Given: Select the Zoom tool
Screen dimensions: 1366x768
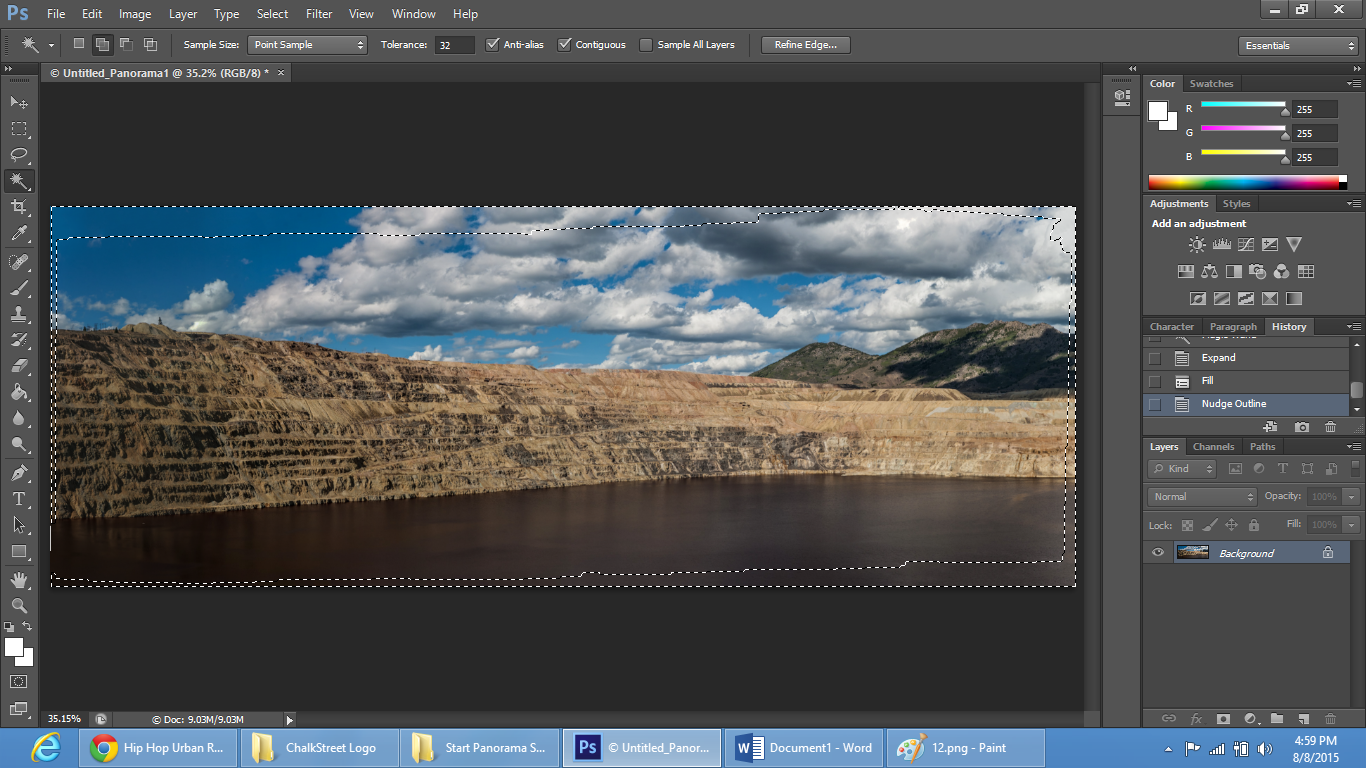Looking at the screenshot, I should (19, 605).
